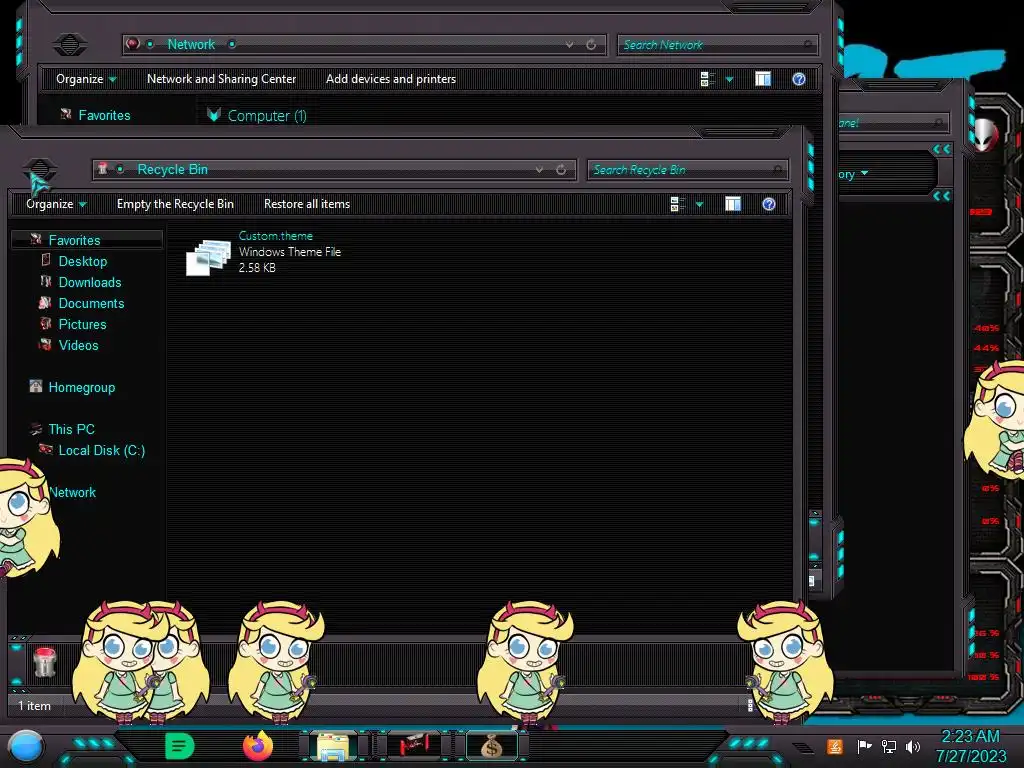The width and height of the screenshot is (1024, 768).
Task: Show the clock and date 2:23 AM
Action: [x=970, y=746]
